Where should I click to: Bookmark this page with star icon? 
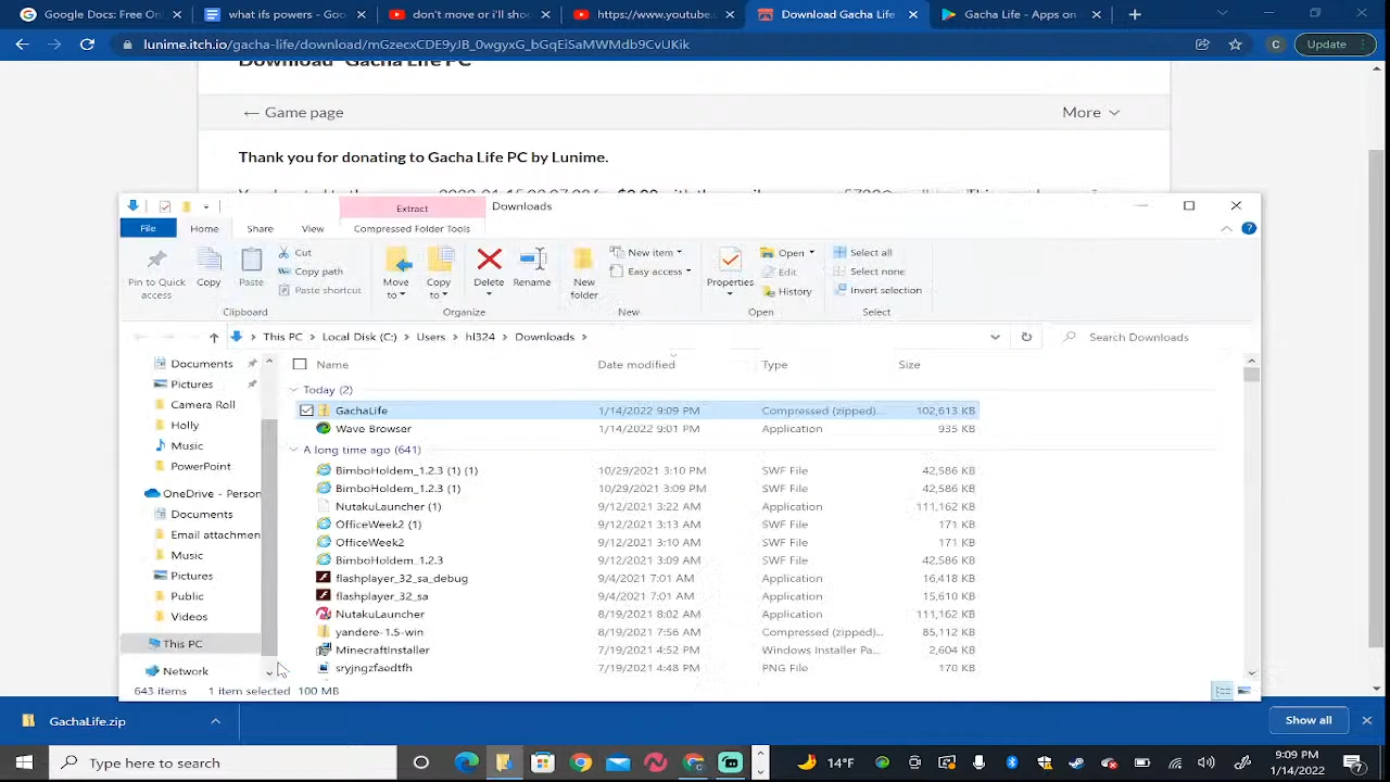(x=1235, y=44)
